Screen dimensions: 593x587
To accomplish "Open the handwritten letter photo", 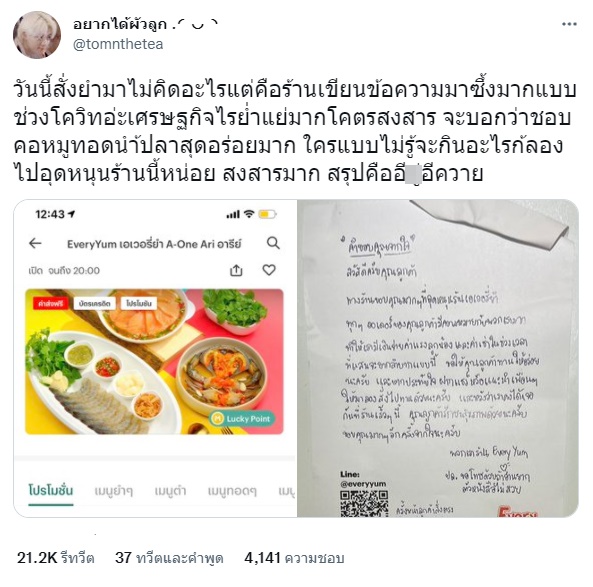I will tap(438, 358).
